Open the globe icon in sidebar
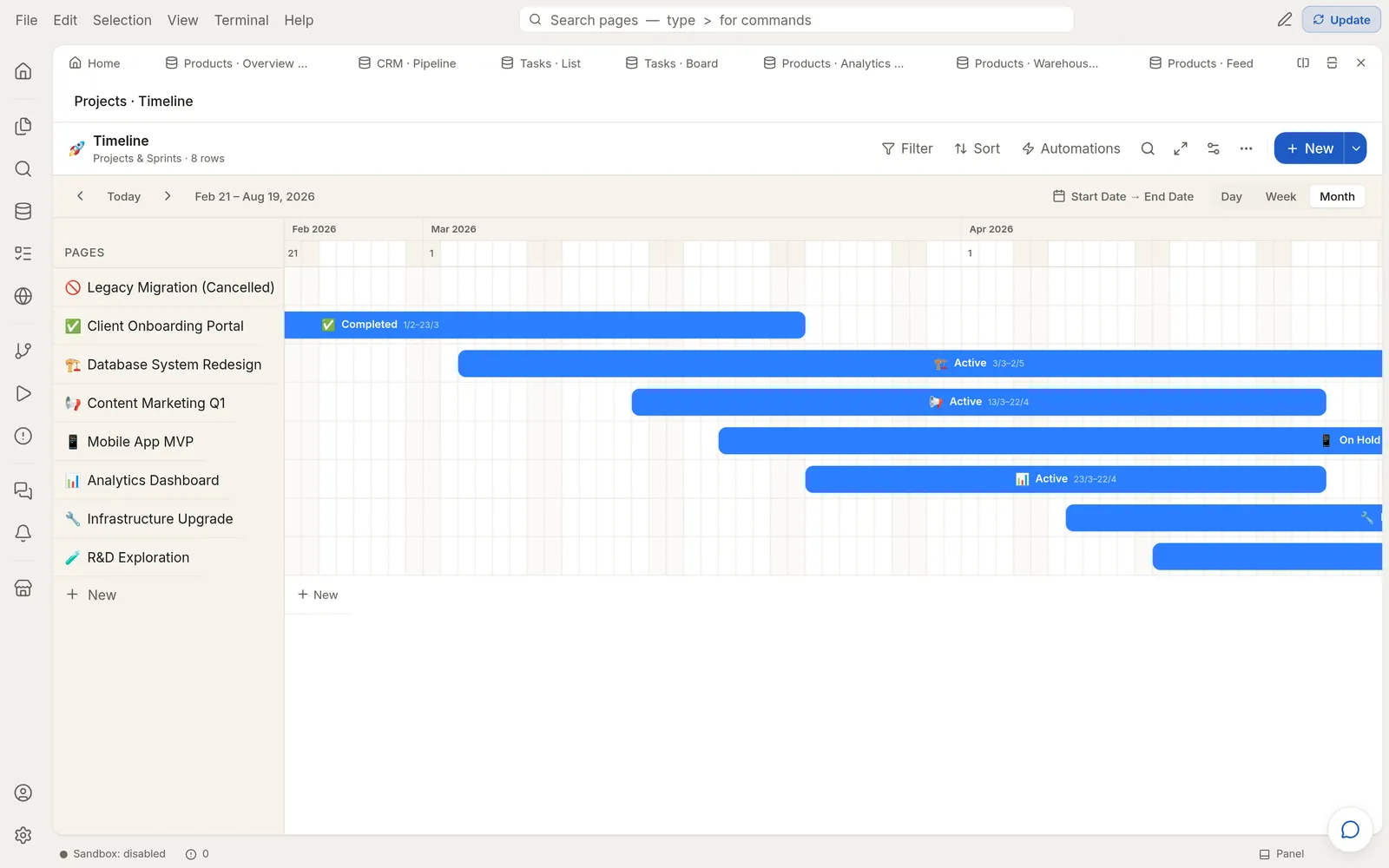Image resolution: width=1389 pixels, height=868 pixels. (23, 296)
